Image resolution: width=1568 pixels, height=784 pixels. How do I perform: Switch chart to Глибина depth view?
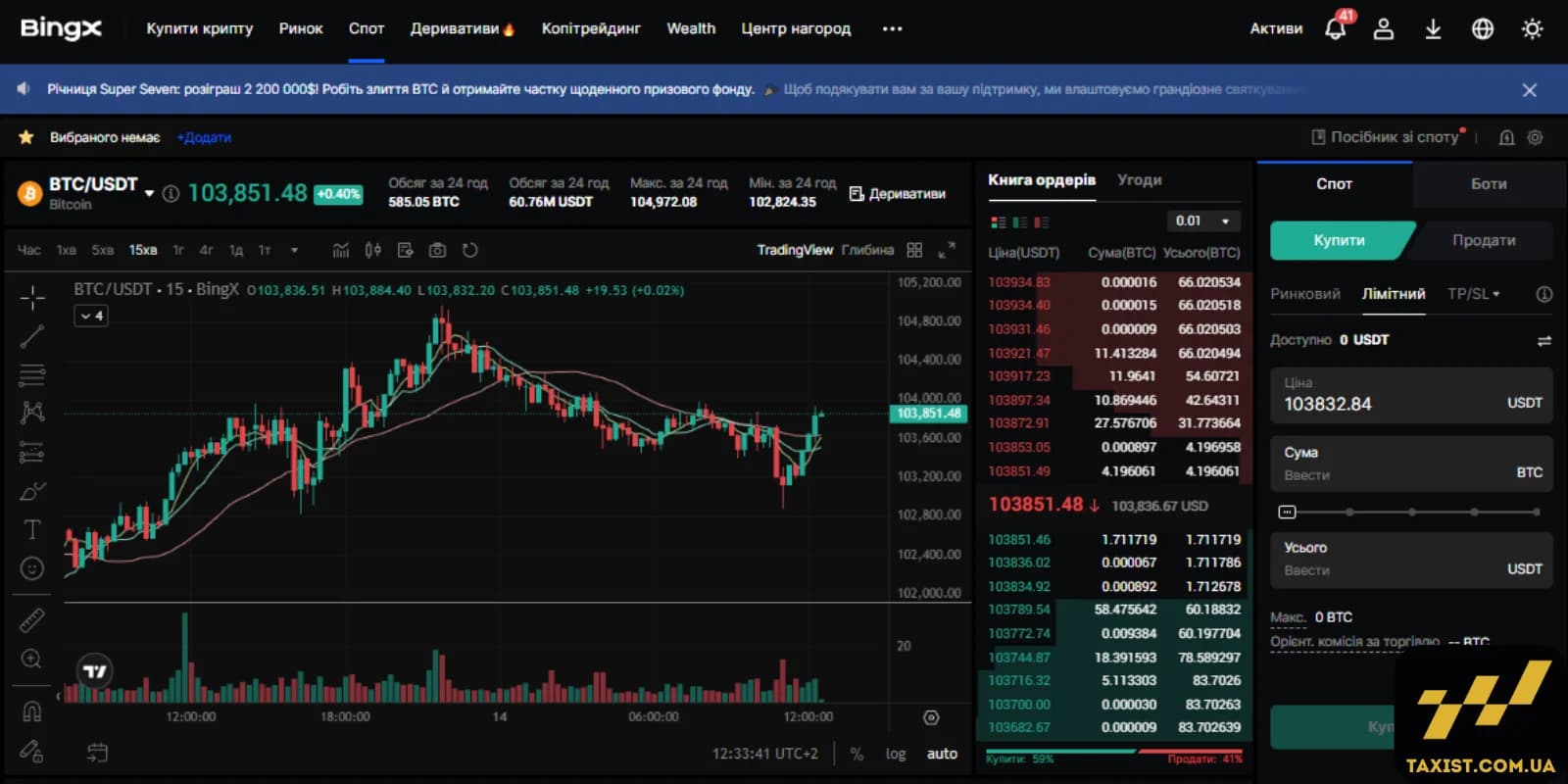[x=867, y=250]
